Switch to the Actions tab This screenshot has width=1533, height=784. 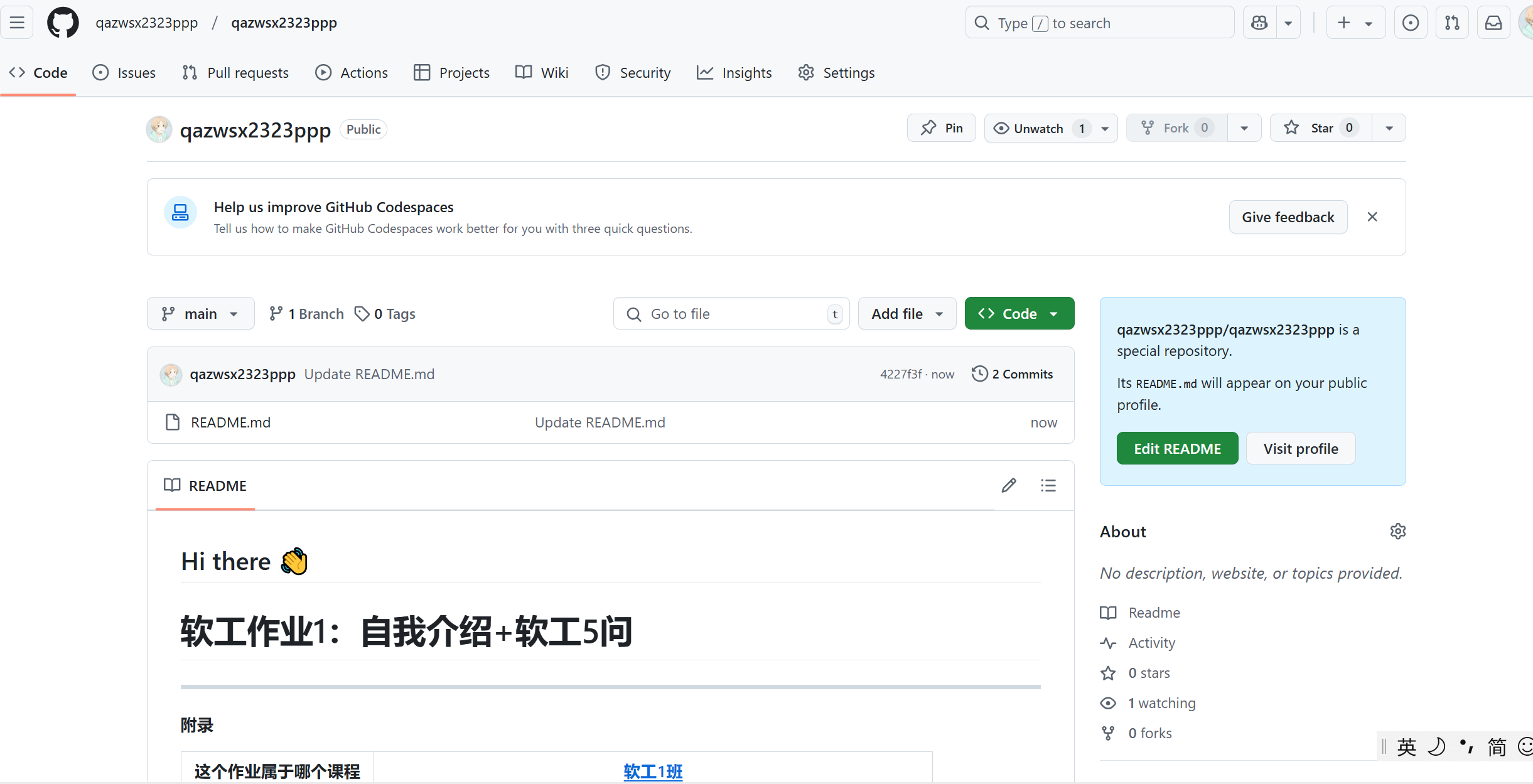(352, 73)
